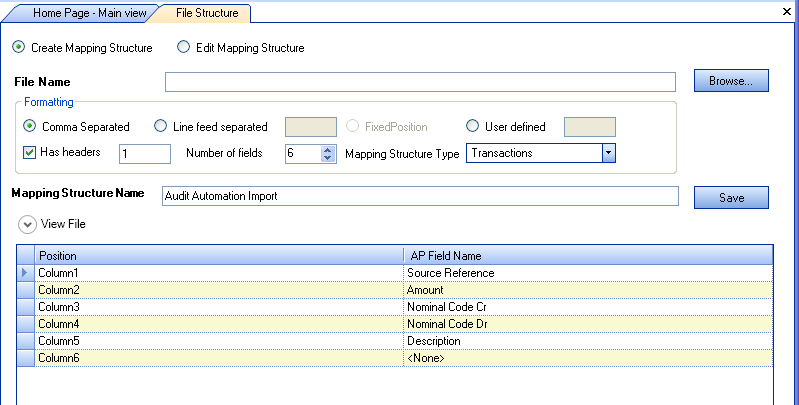Click the User defined separator text box
799x405 pixels.
tap(590, 127)
